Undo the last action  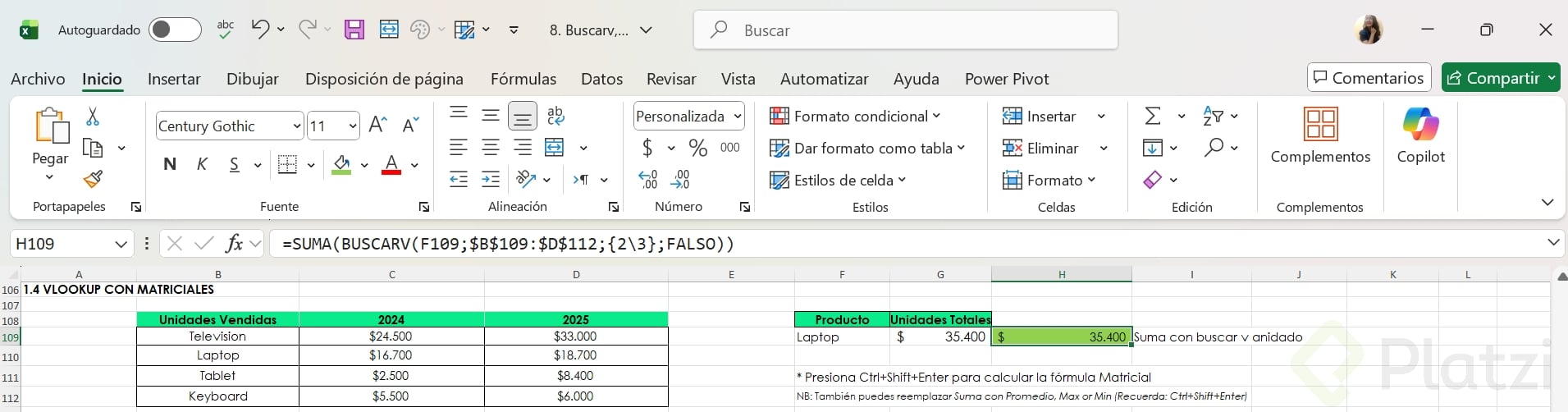pos(261,30)
